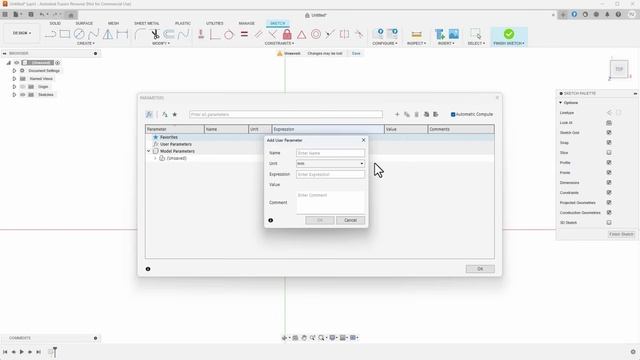Close the Add User Parameter dialog

click(363, 140)
